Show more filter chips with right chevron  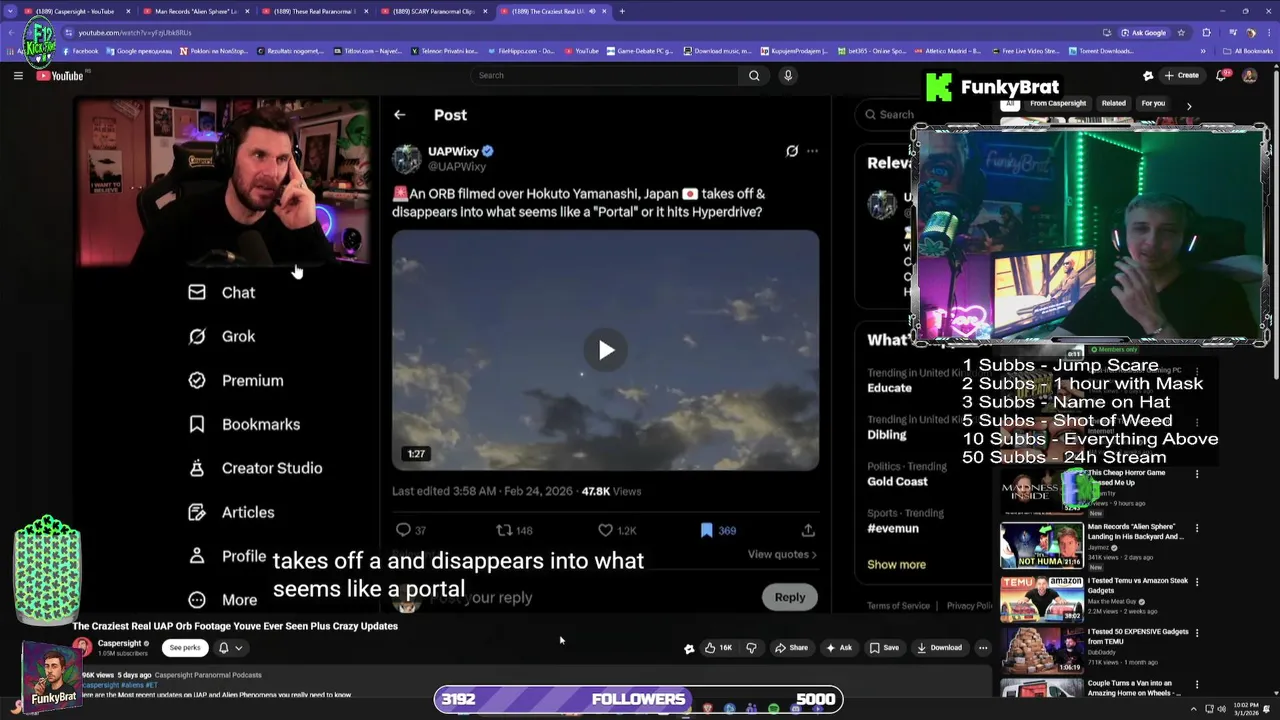point(1189,105)
